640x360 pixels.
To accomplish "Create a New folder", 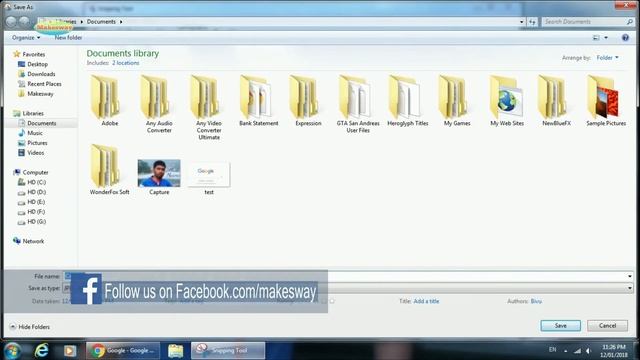I will coord(68,38).
